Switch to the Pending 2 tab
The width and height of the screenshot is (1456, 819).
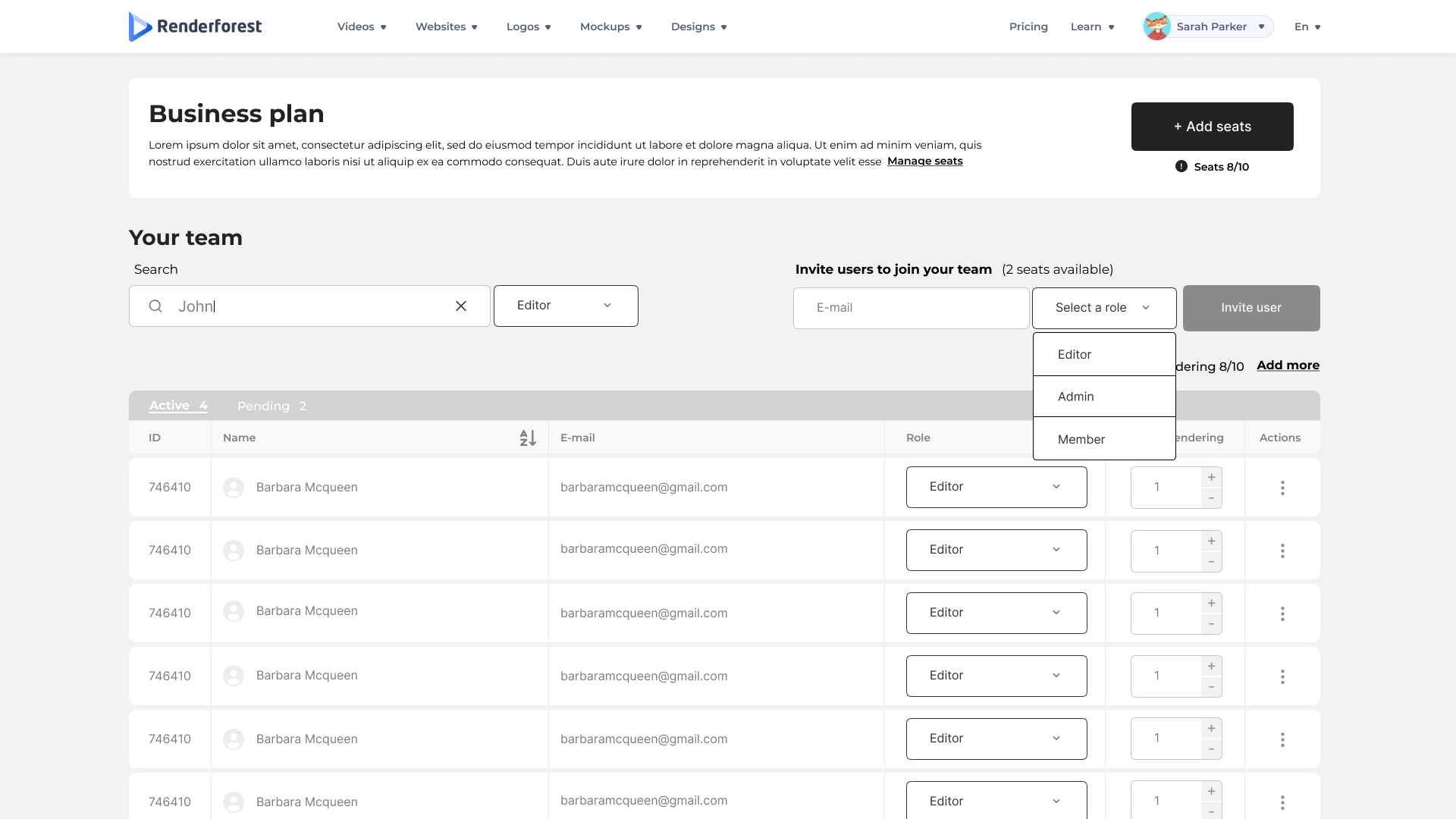click(x=271, y=406)
